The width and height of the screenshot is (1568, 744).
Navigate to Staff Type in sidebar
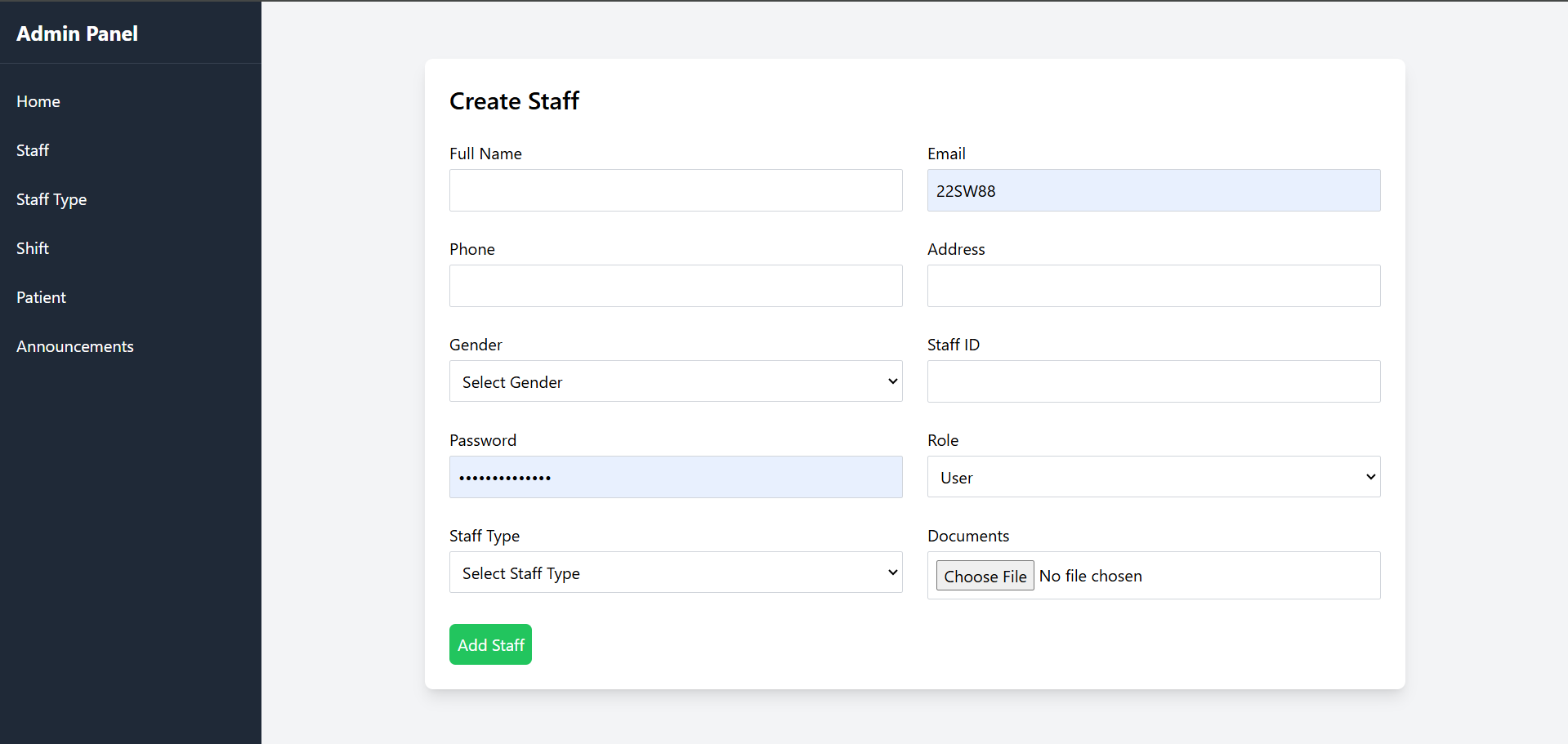(x=51, y=199)
